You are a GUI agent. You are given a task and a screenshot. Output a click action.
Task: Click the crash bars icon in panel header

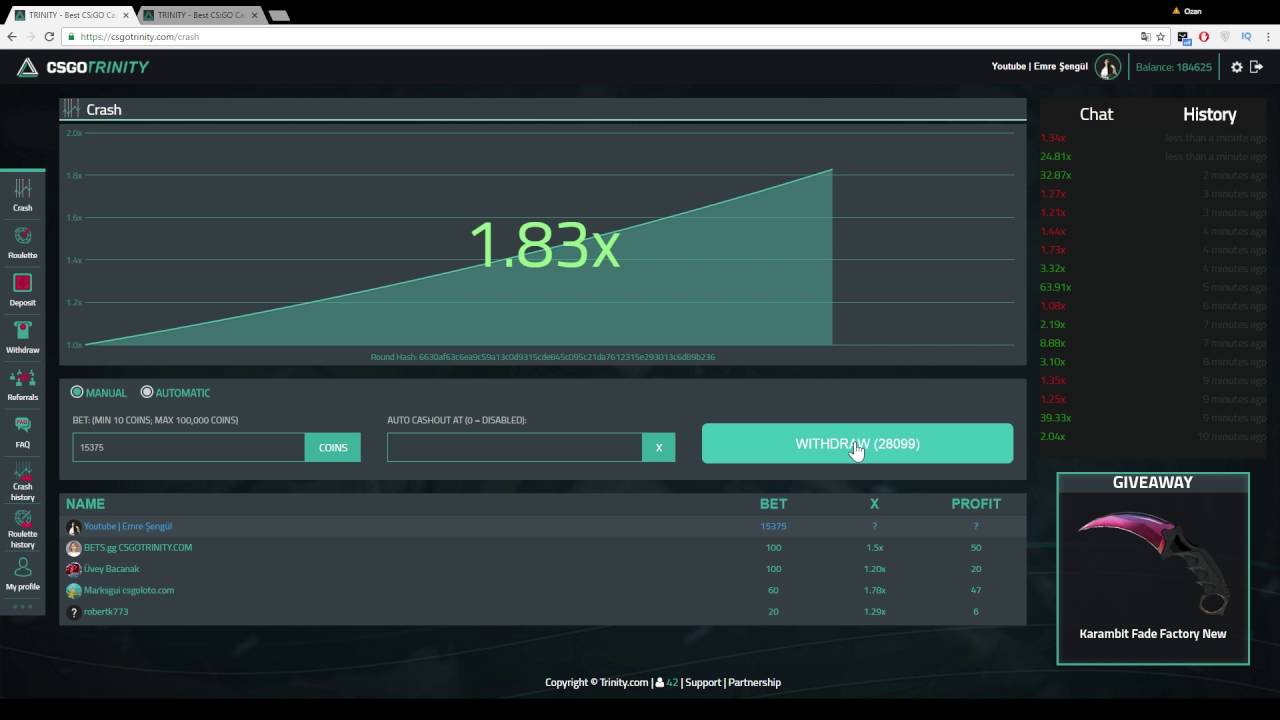pos(71,109)
